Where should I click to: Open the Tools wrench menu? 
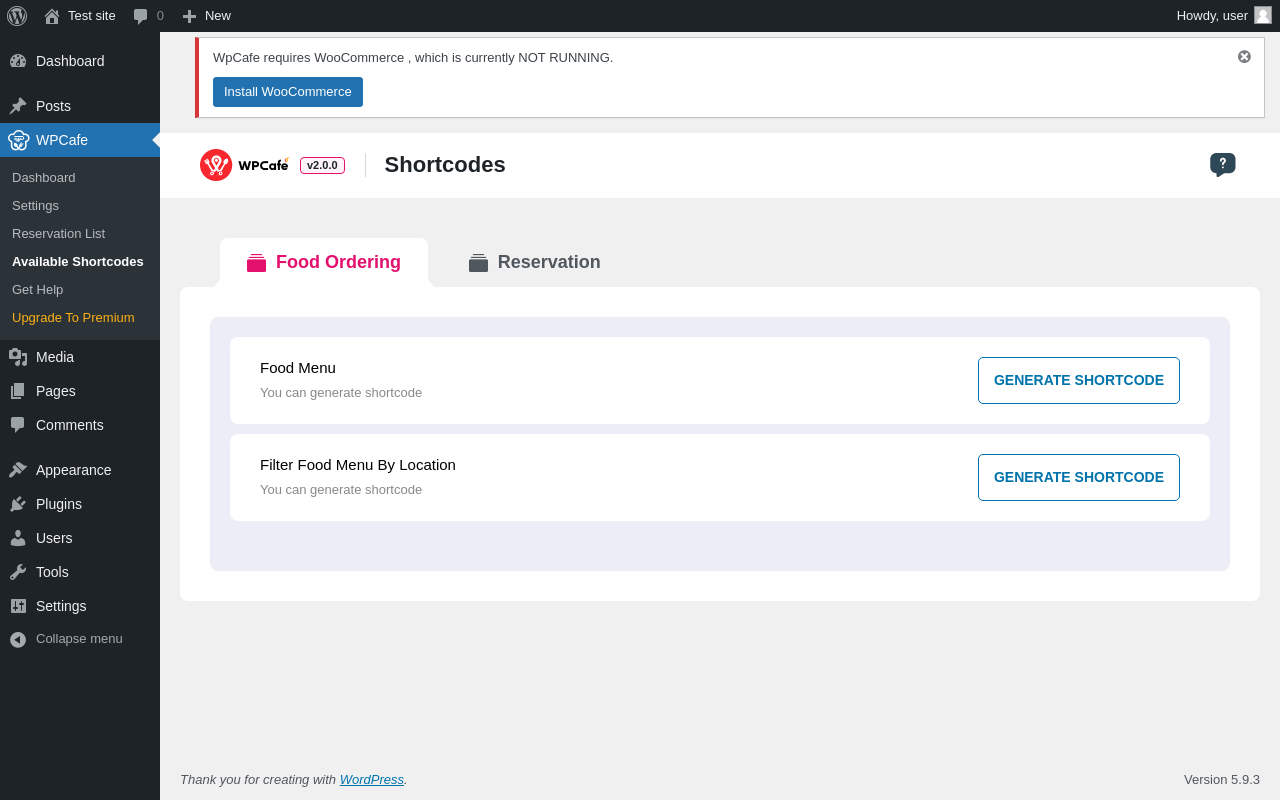click(x=52, y=572)
